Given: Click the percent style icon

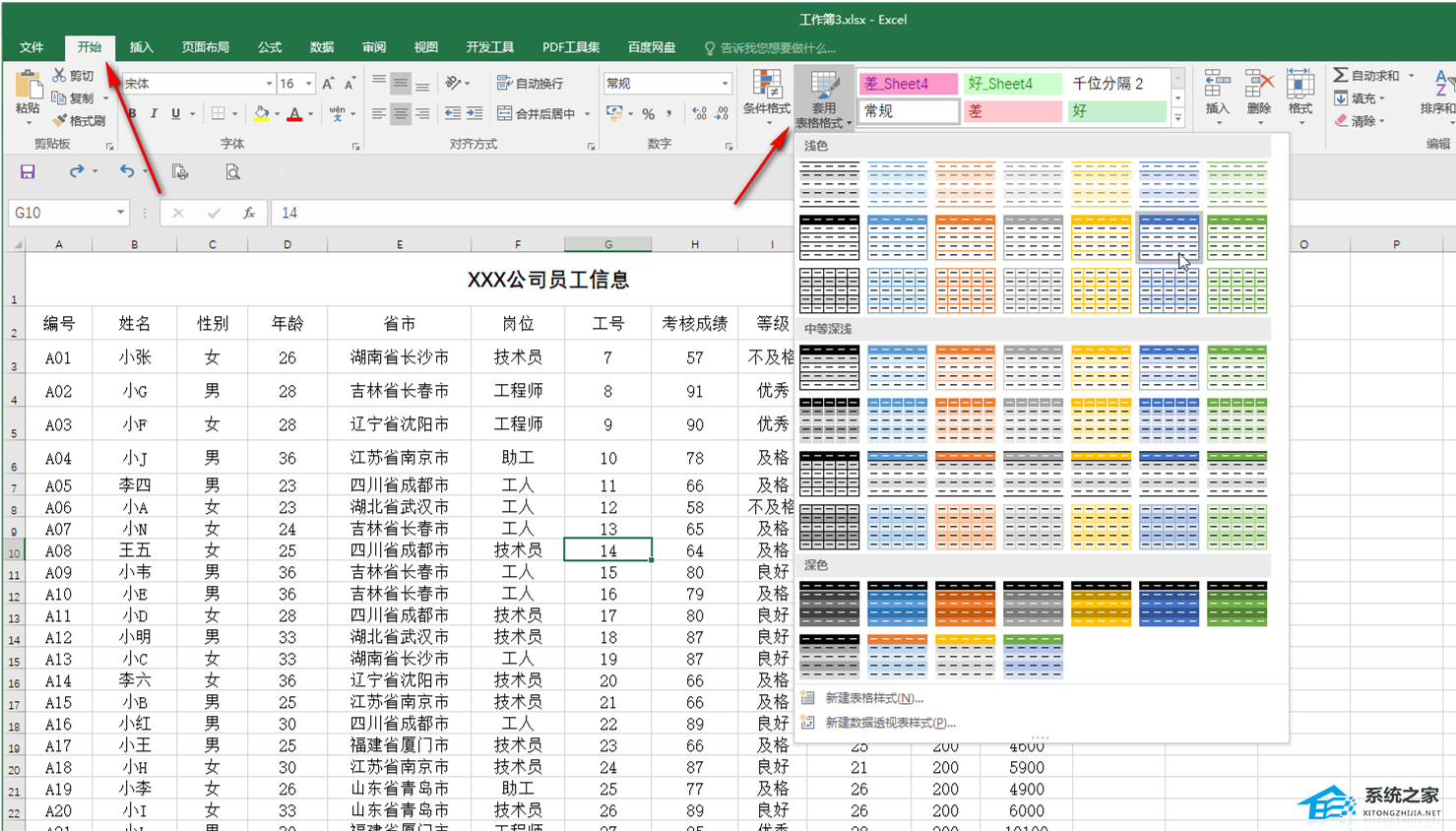Looking at the screenshot, I should 648,114.
